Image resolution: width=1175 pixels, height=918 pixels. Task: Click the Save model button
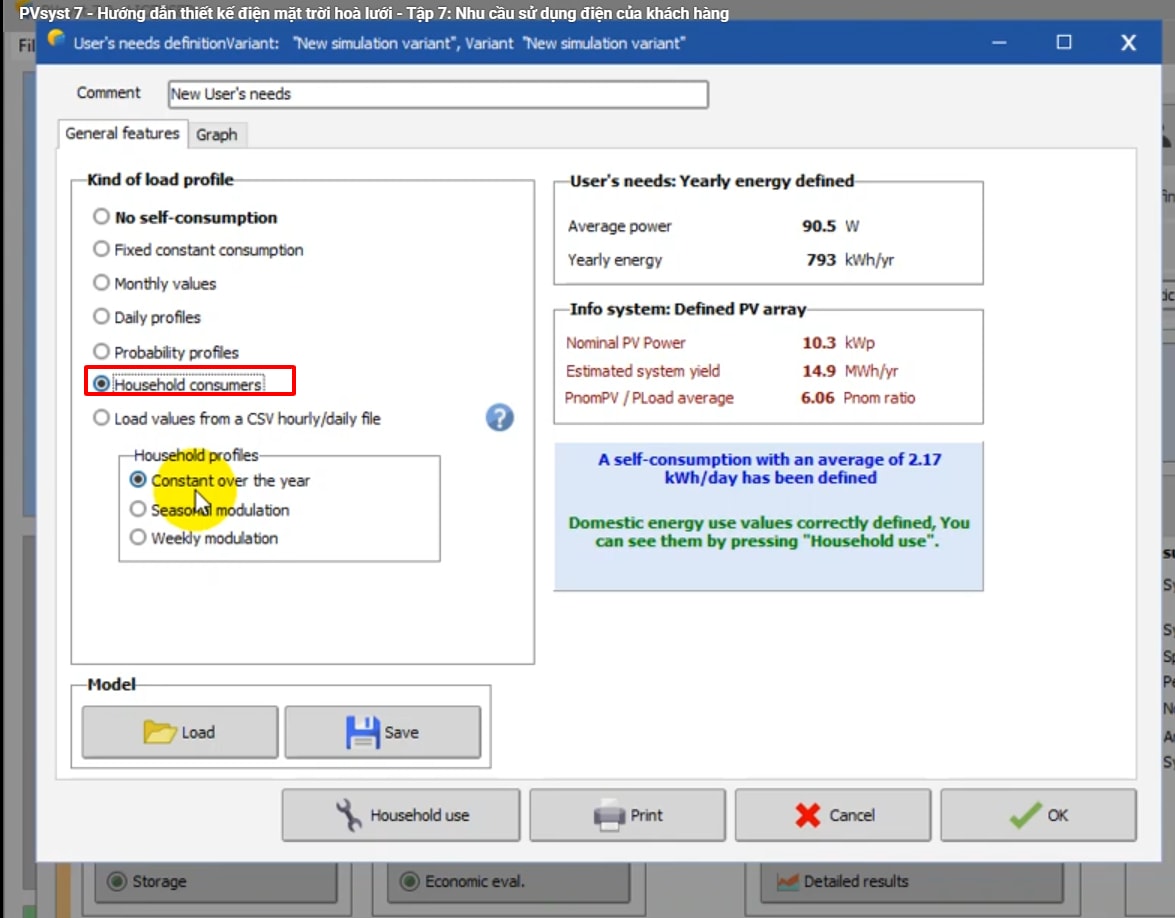(x=382, y=732)
